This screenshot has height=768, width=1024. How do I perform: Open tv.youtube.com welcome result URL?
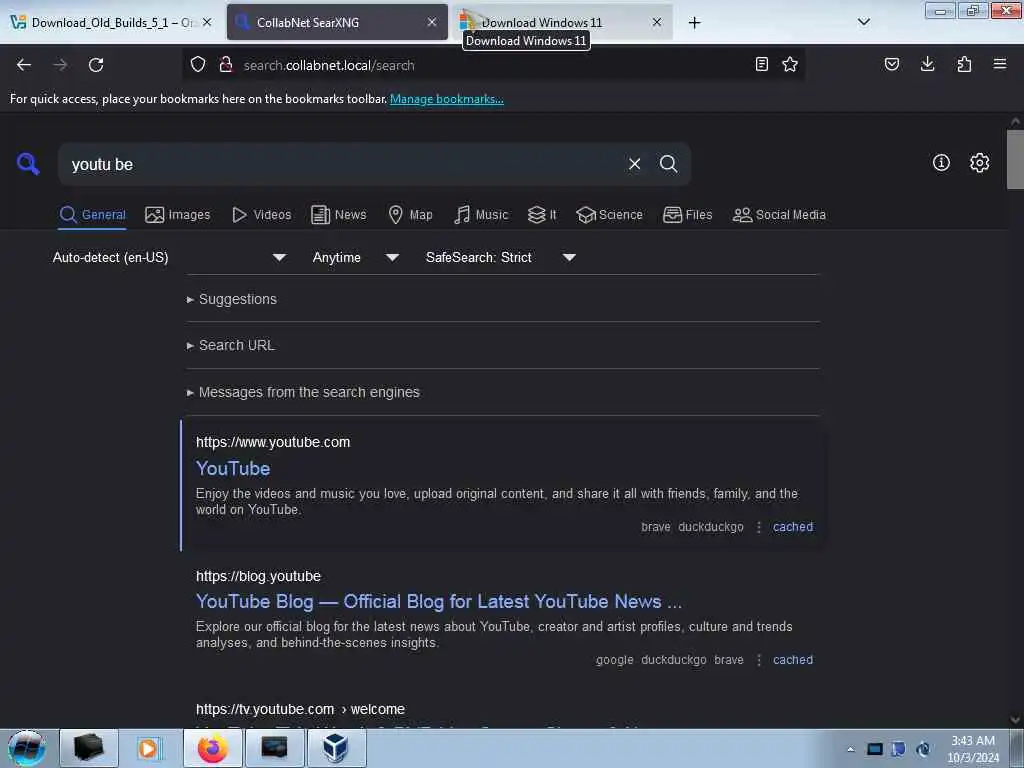(x=300, y=709)
